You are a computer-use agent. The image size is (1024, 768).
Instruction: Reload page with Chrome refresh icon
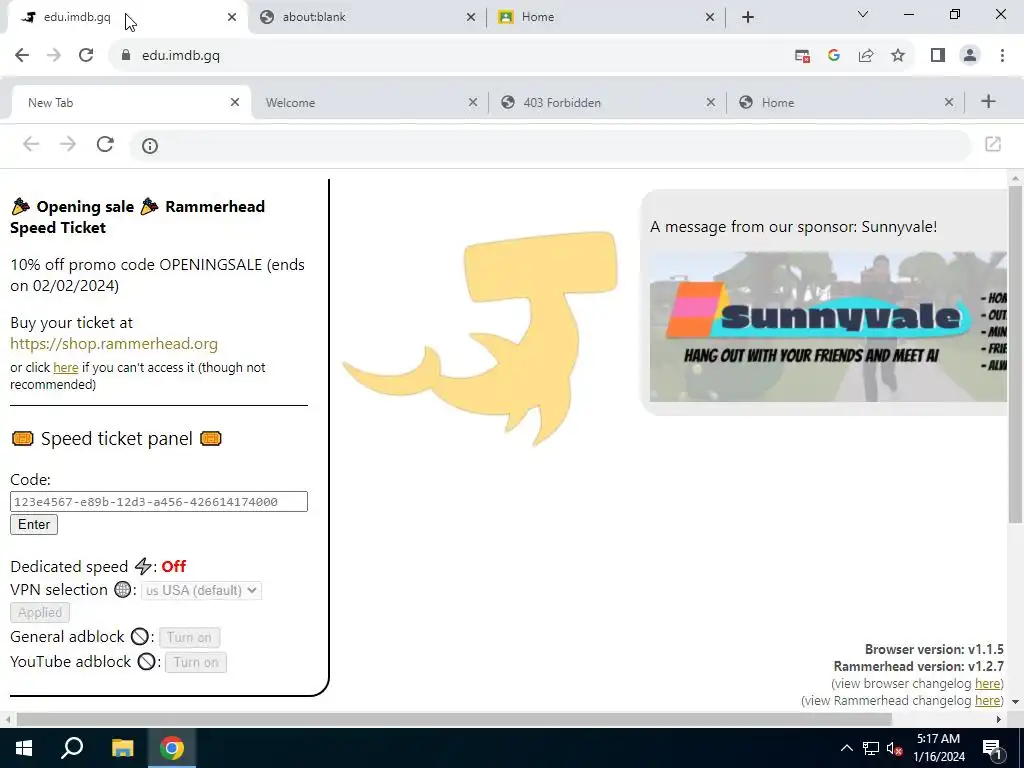pyautogui.click(x=86, y=56)
